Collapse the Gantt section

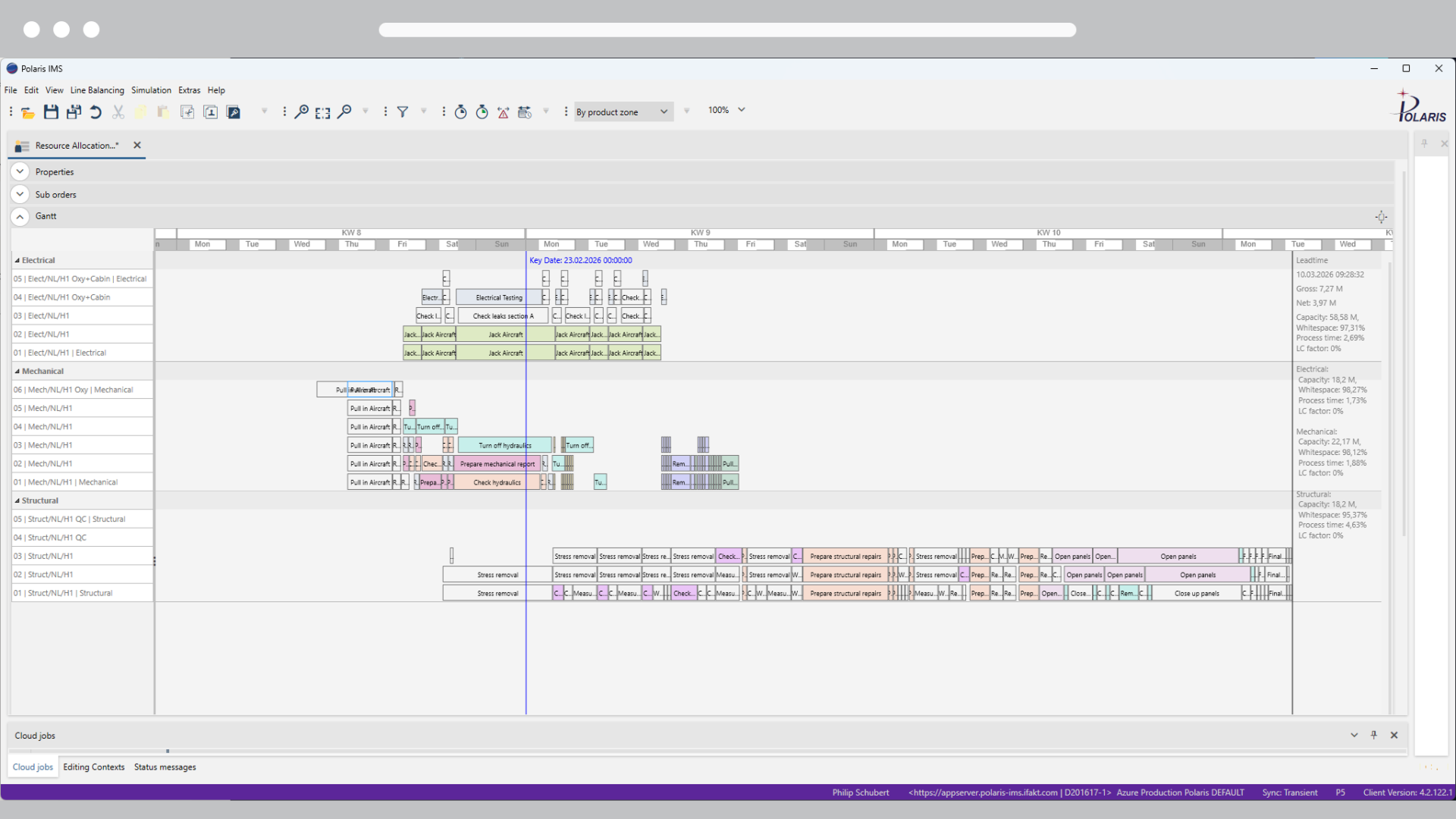[x=20, y=217]
